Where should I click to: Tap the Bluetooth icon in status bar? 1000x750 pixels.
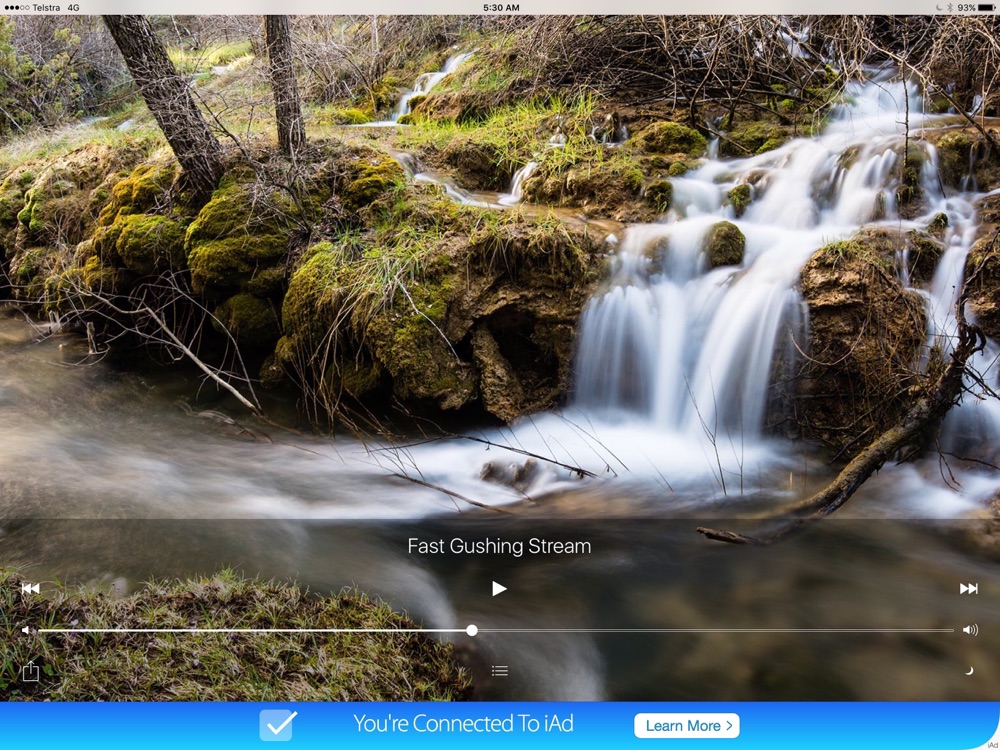coord(949,8)
